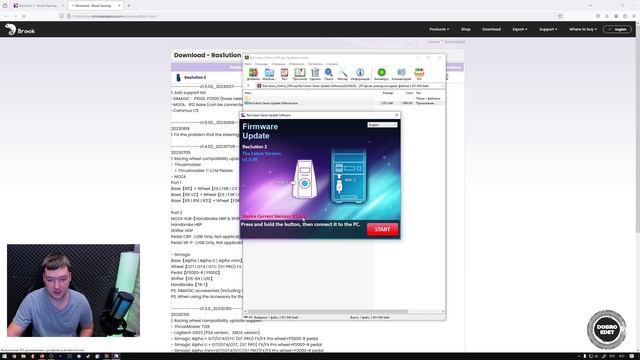640x360 pixels.
Task: Click tracking protection shield icon in address bar
Action: click(x=62, y=16)
